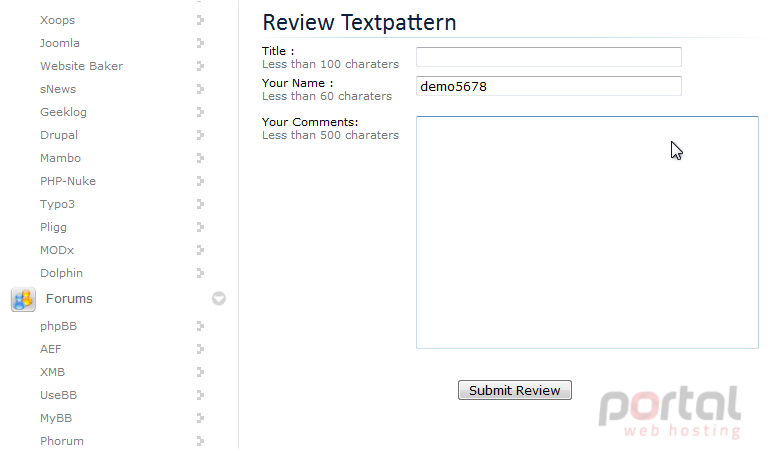Click the Forums category icon
Viewport: 776px width, 450px height.
tap(23, 300)
